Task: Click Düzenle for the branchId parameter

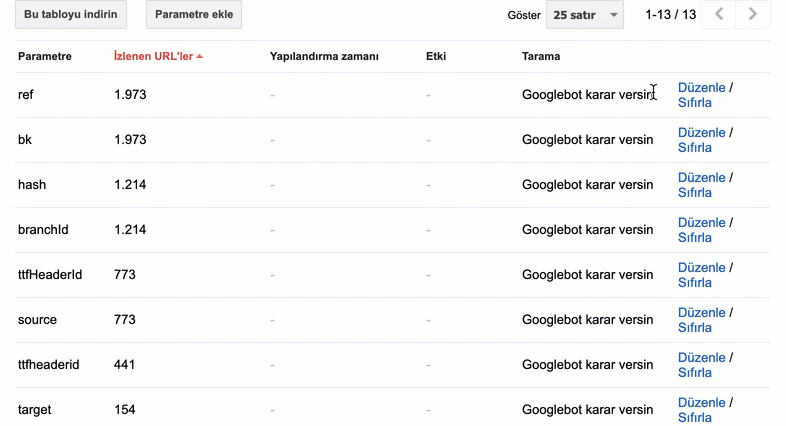Action: [701, 223]
